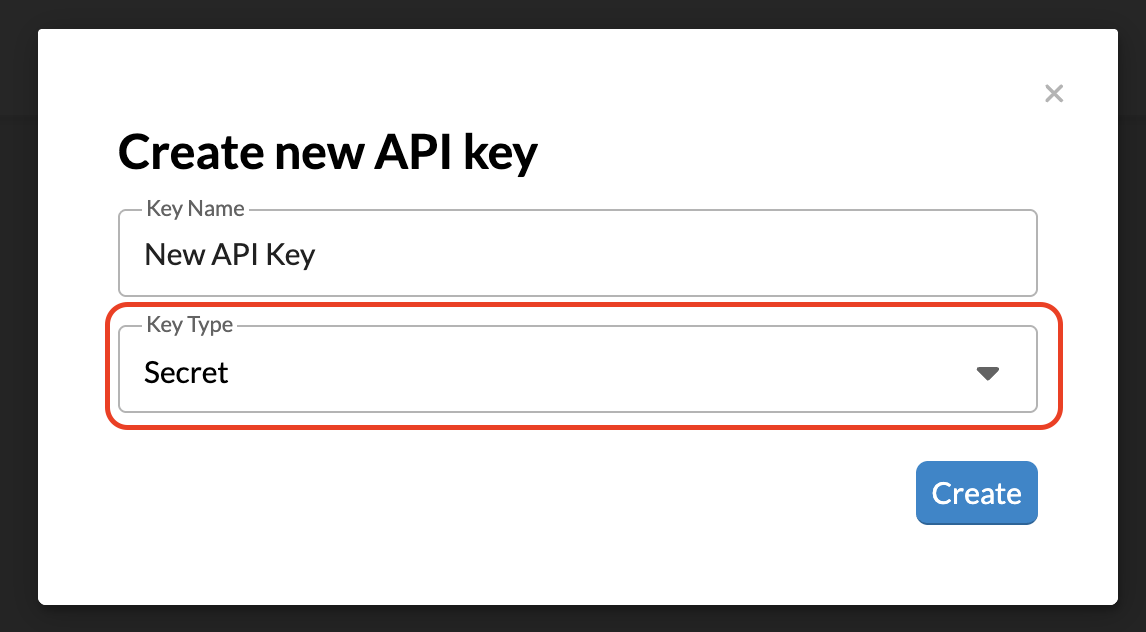Click the Create new API key heading
Image resolution: width=1146 pixels, height=632 pixels.
328,152
